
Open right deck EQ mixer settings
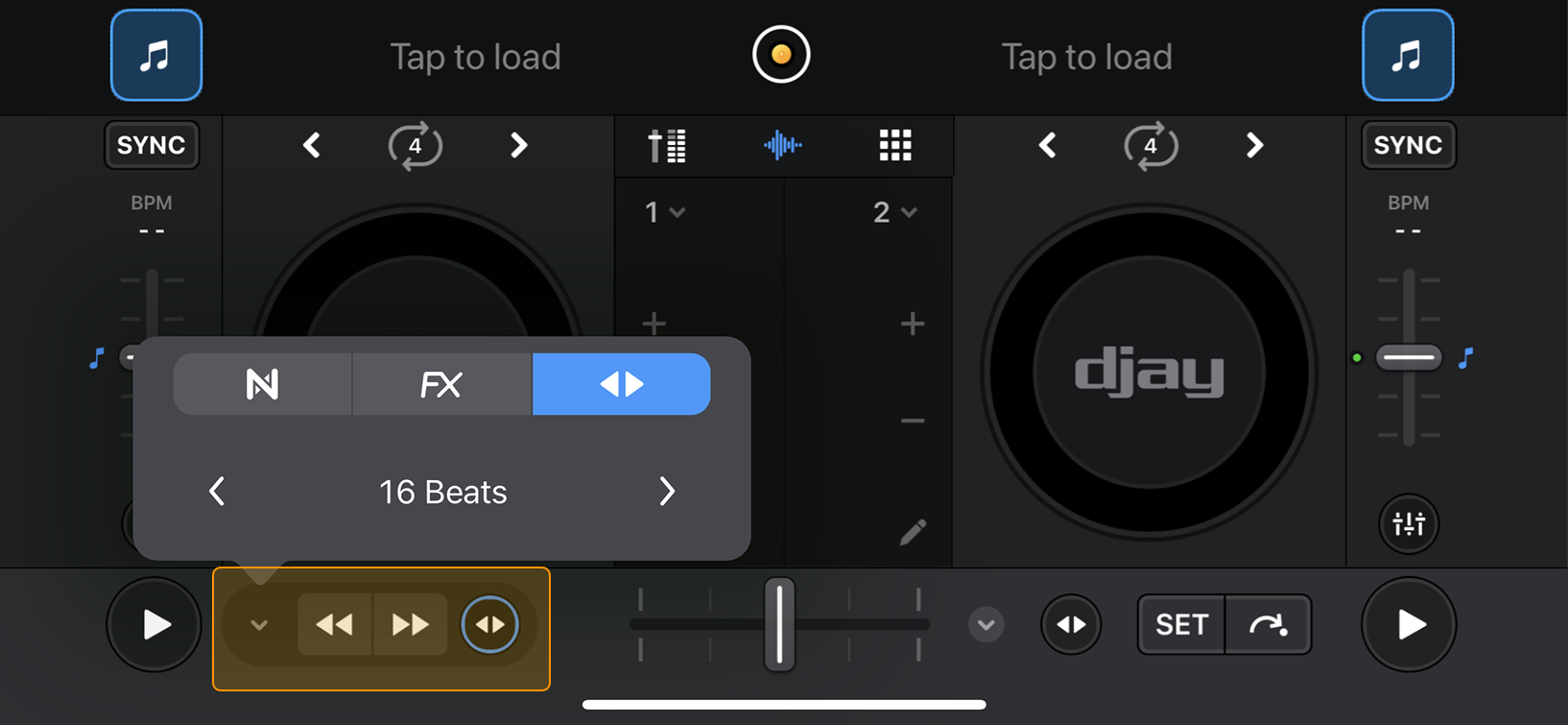pos(1409,524)
